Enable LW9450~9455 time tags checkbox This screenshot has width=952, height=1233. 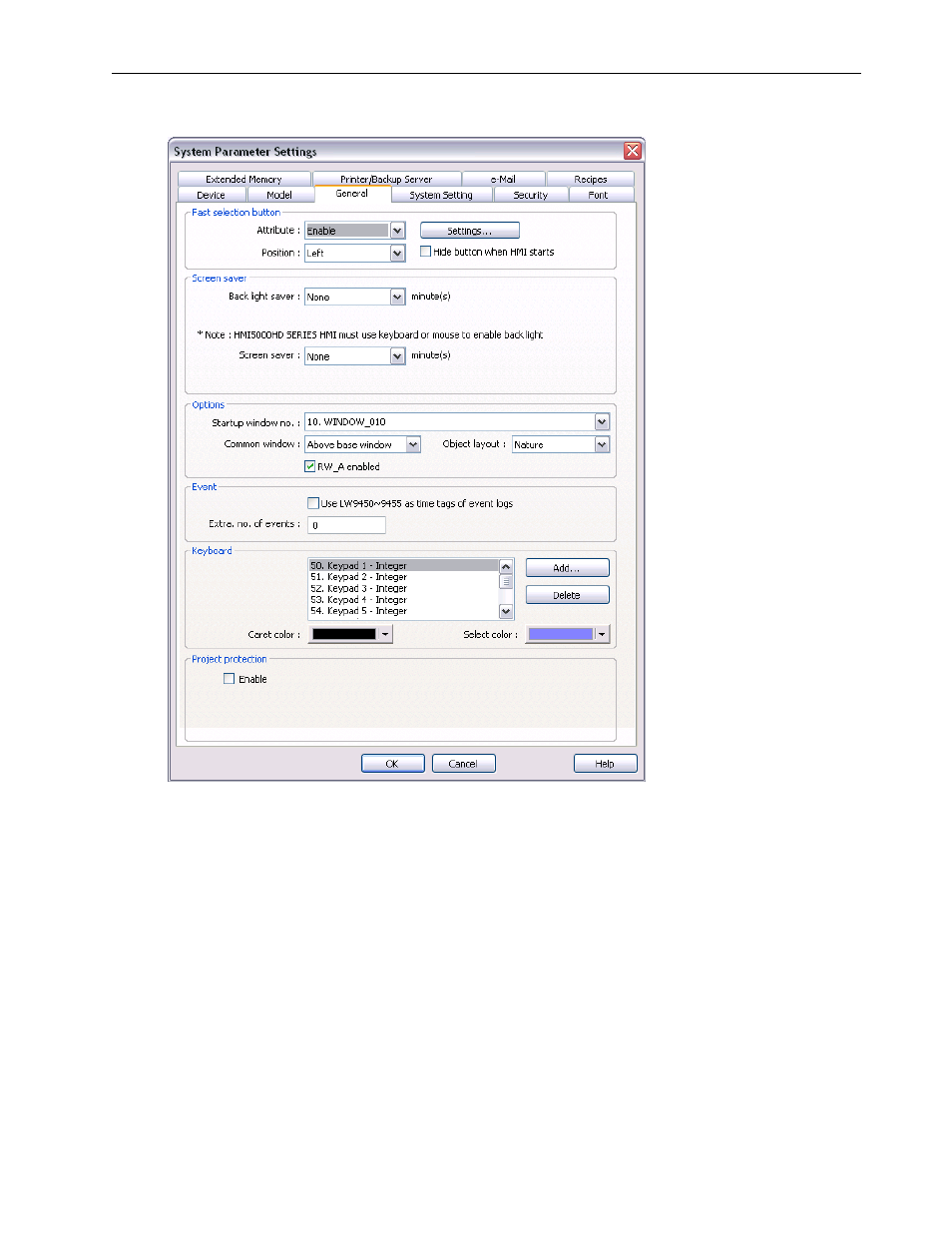pos(313,503)
